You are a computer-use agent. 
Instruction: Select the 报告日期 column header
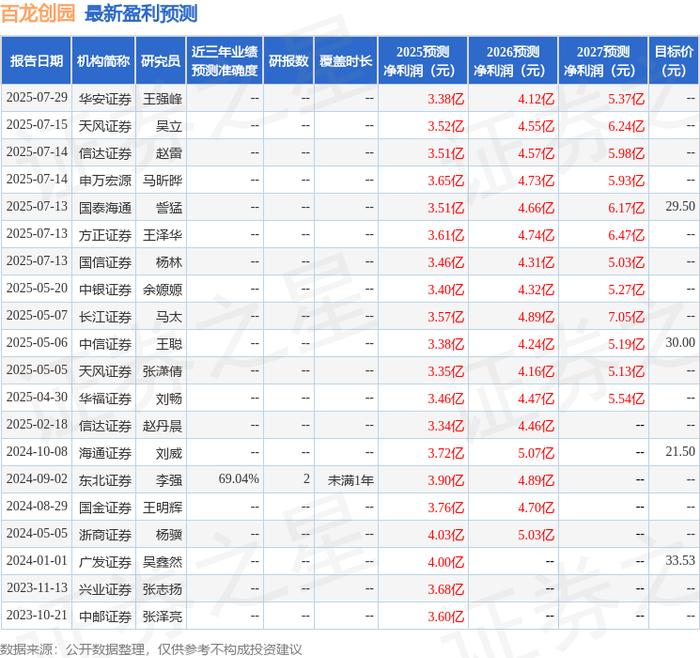click(36, 61)
